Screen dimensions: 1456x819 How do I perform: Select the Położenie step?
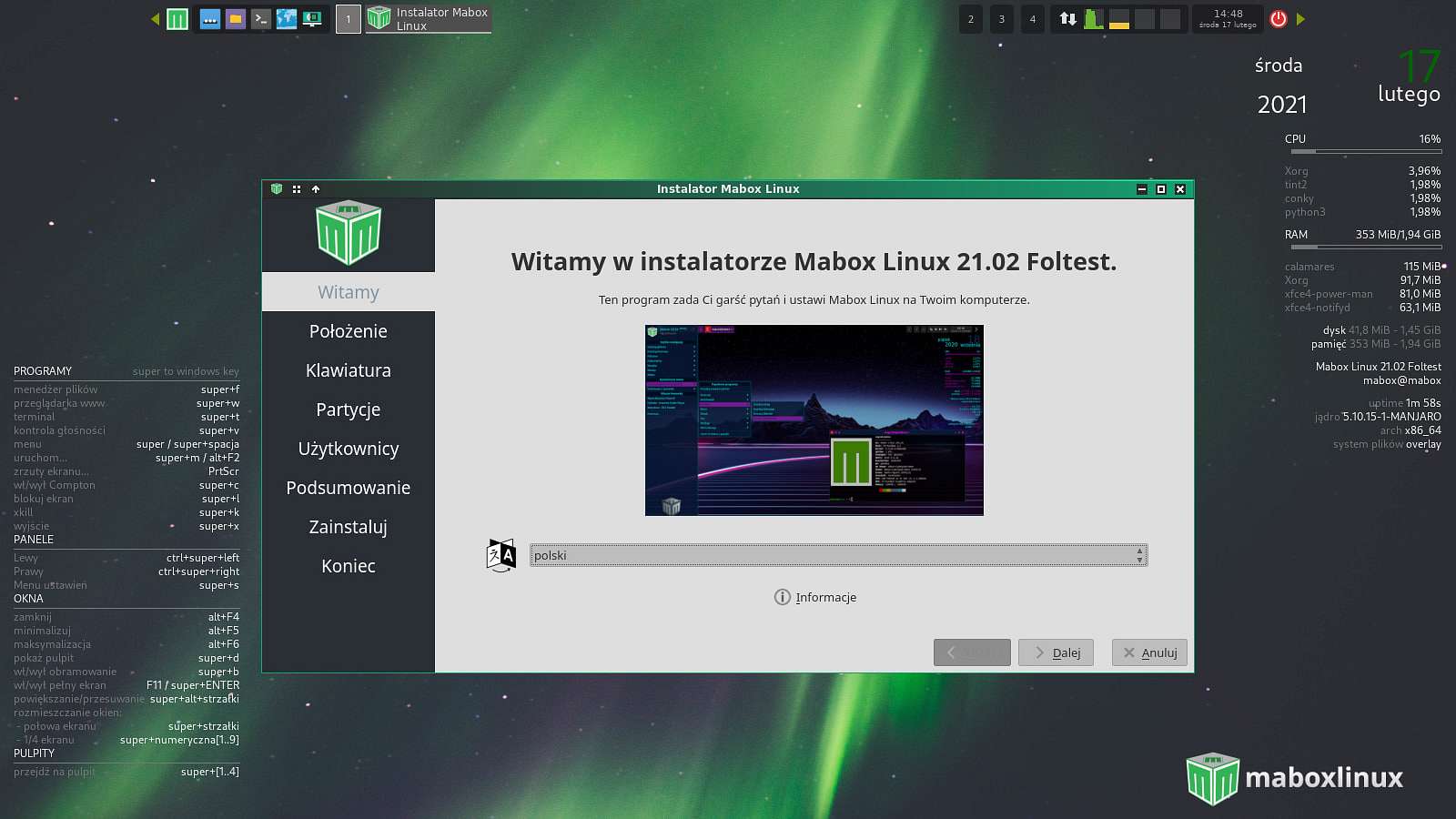coord(349,331)
